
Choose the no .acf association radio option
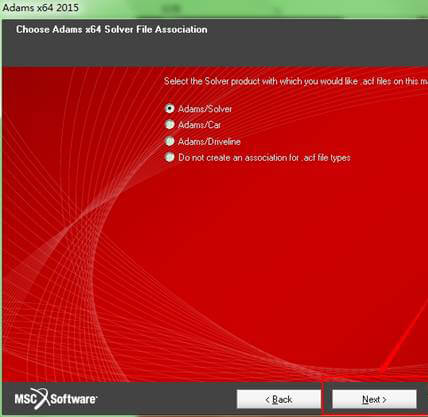[170, 157]
